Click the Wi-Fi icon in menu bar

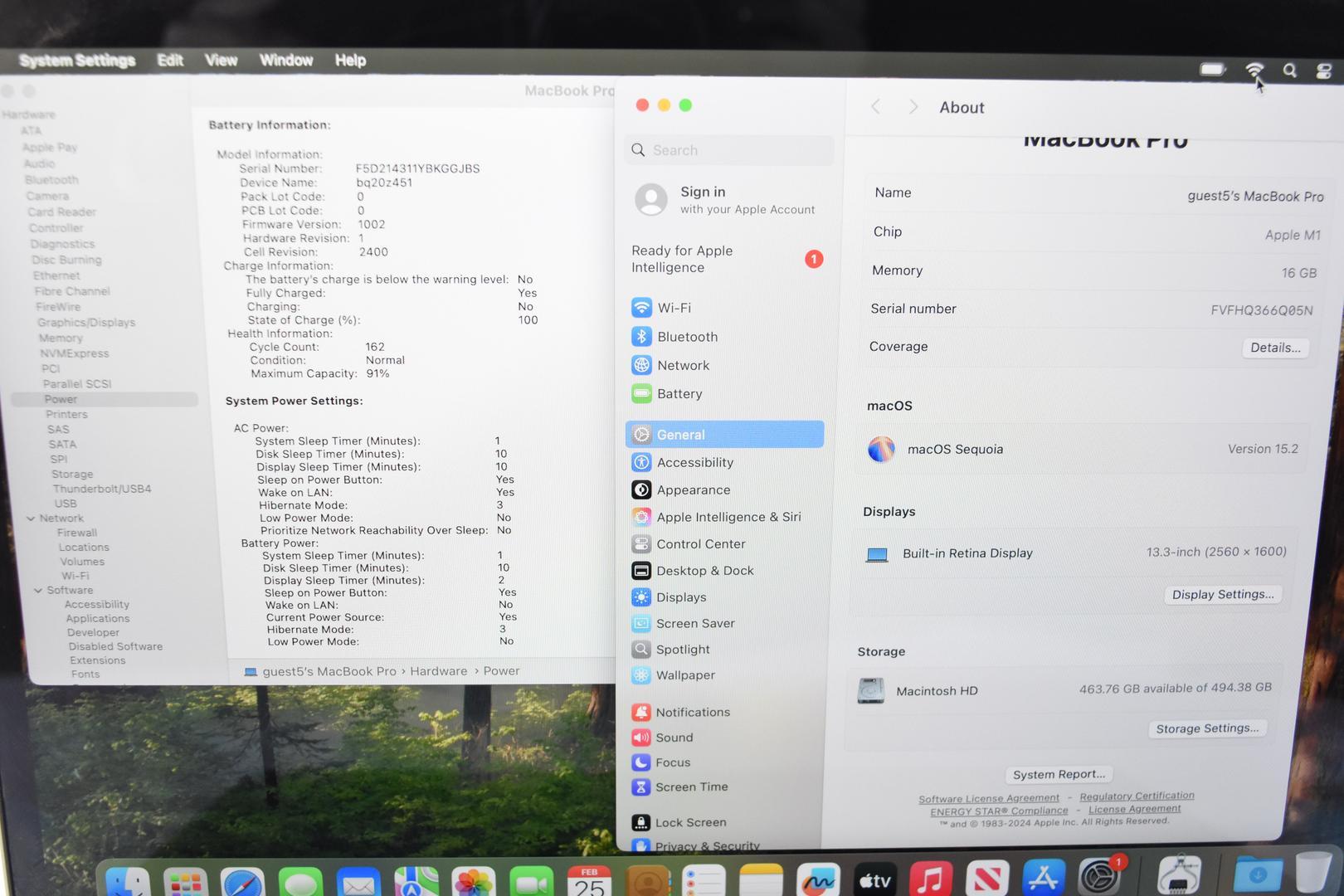pos(1254,70)
